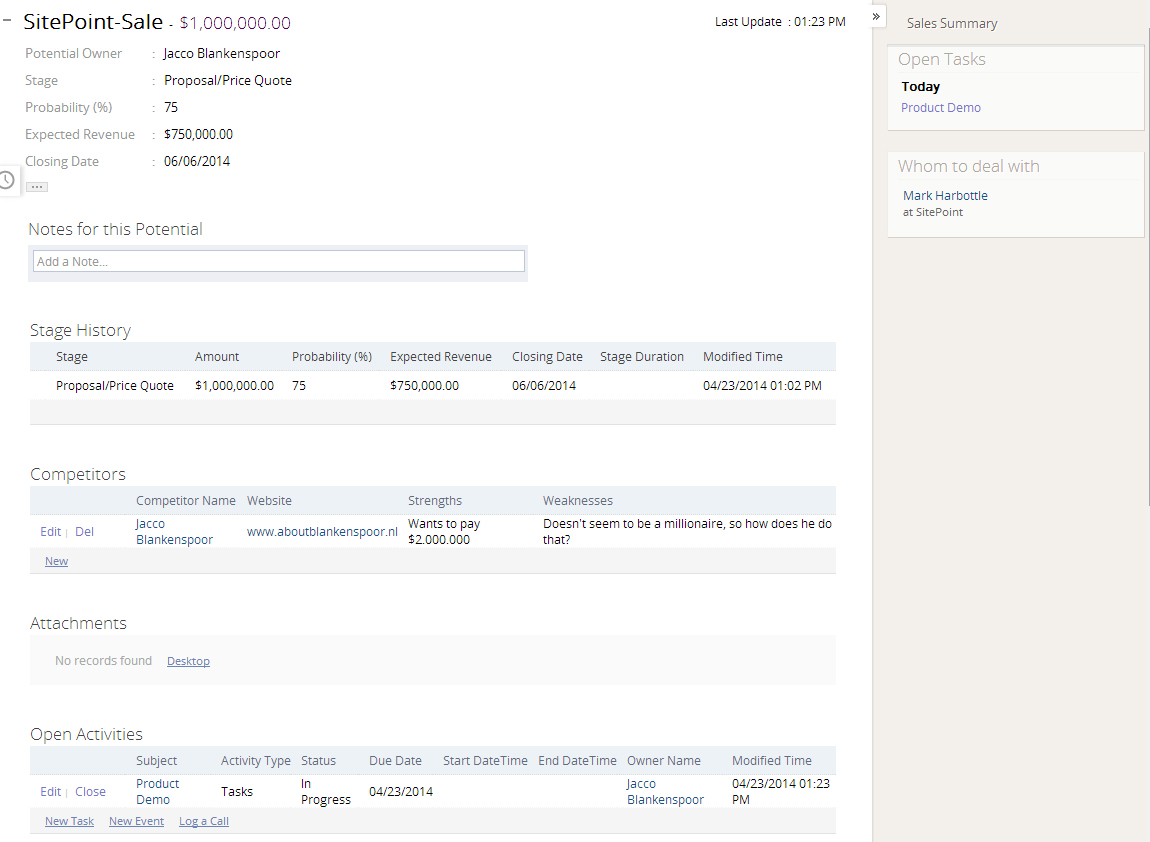Click the Stage column header in Stage History
Viewport: 1150px width, 842px height.
pyautogui.click(x=72, y=356)
